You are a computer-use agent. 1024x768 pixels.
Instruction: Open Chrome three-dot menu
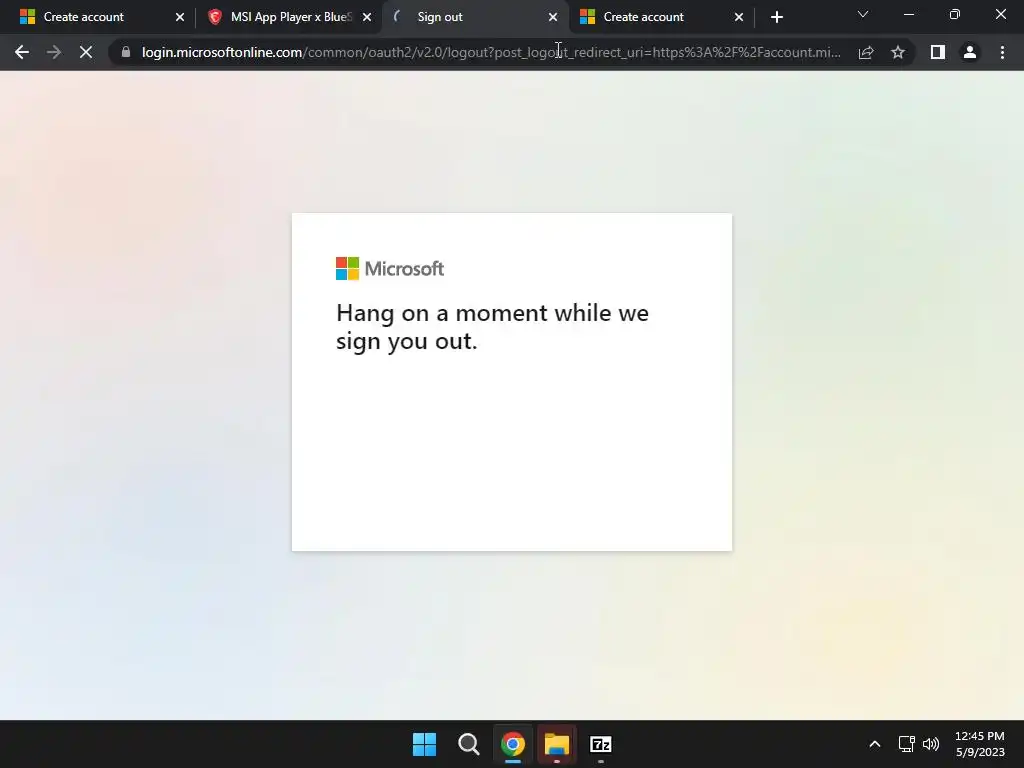1002,52
